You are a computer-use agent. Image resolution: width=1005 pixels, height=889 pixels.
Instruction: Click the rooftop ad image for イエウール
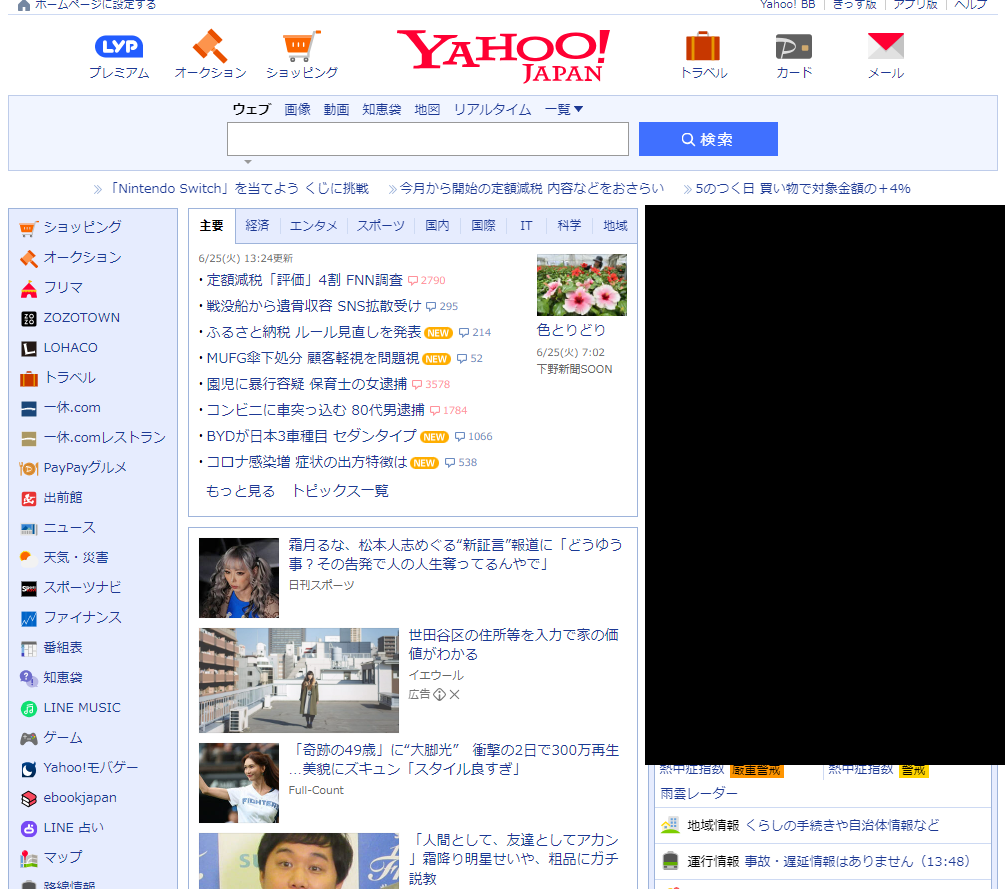point(299,680)
